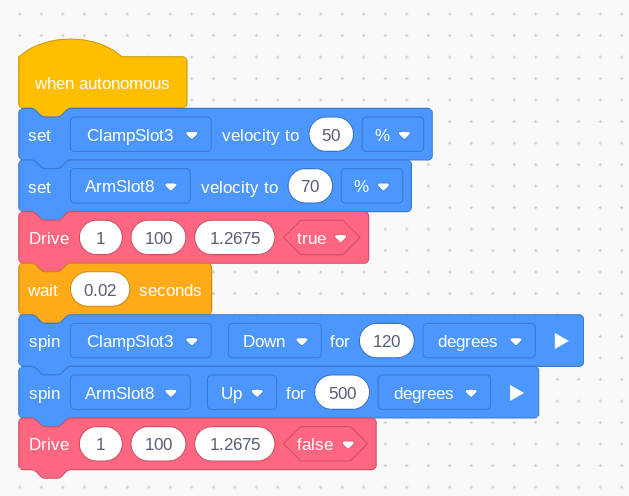Click the 1.2675 field in first Drive block
The width and height of the screenshot is (629, 496).
[235, 238]
